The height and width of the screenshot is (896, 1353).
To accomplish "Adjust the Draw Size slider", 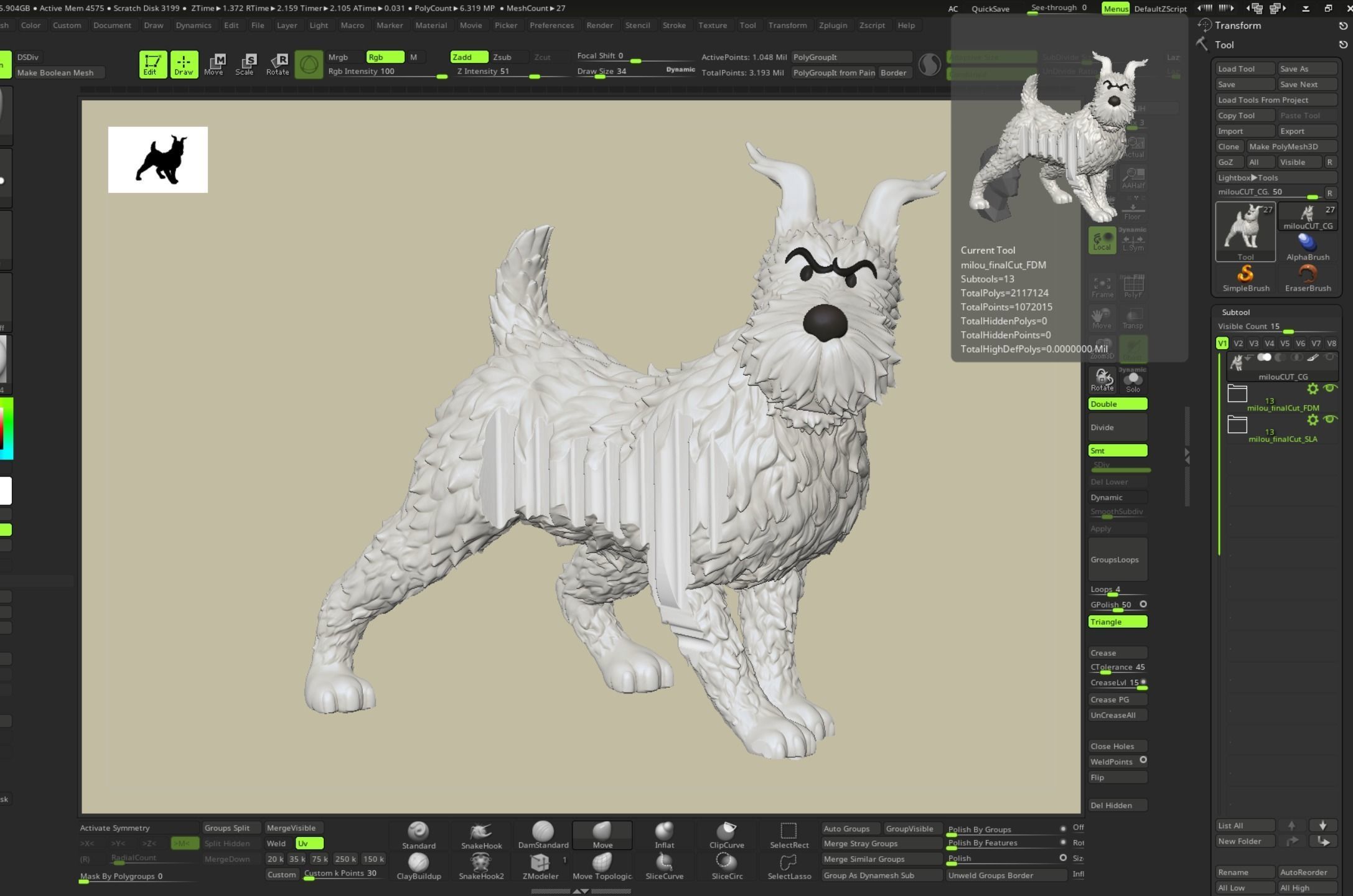I will point(635,72).
